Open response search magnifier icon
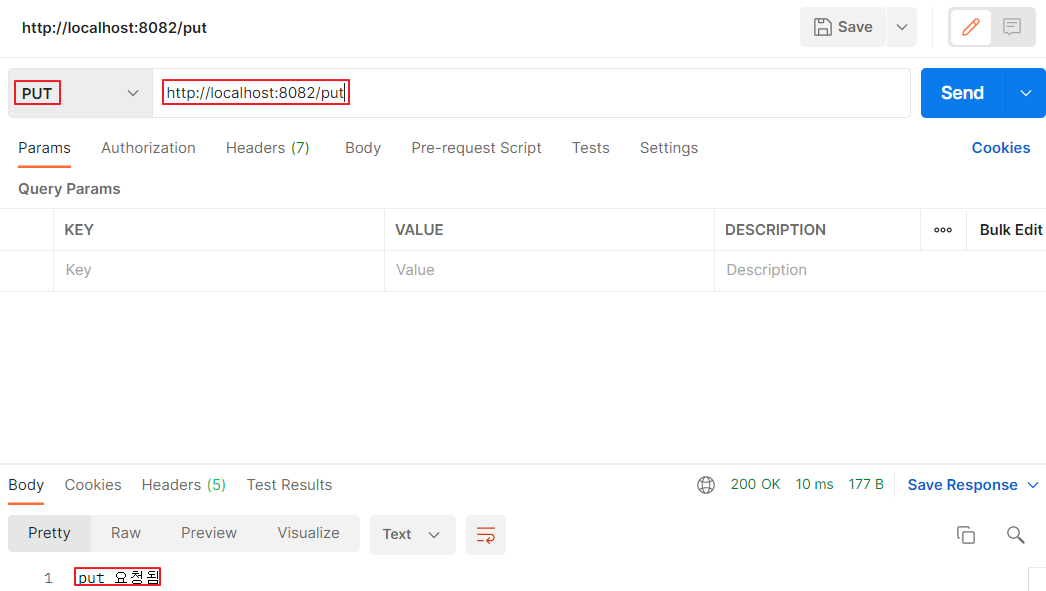Screen dimensions: 1046x591 (1015, 534)
